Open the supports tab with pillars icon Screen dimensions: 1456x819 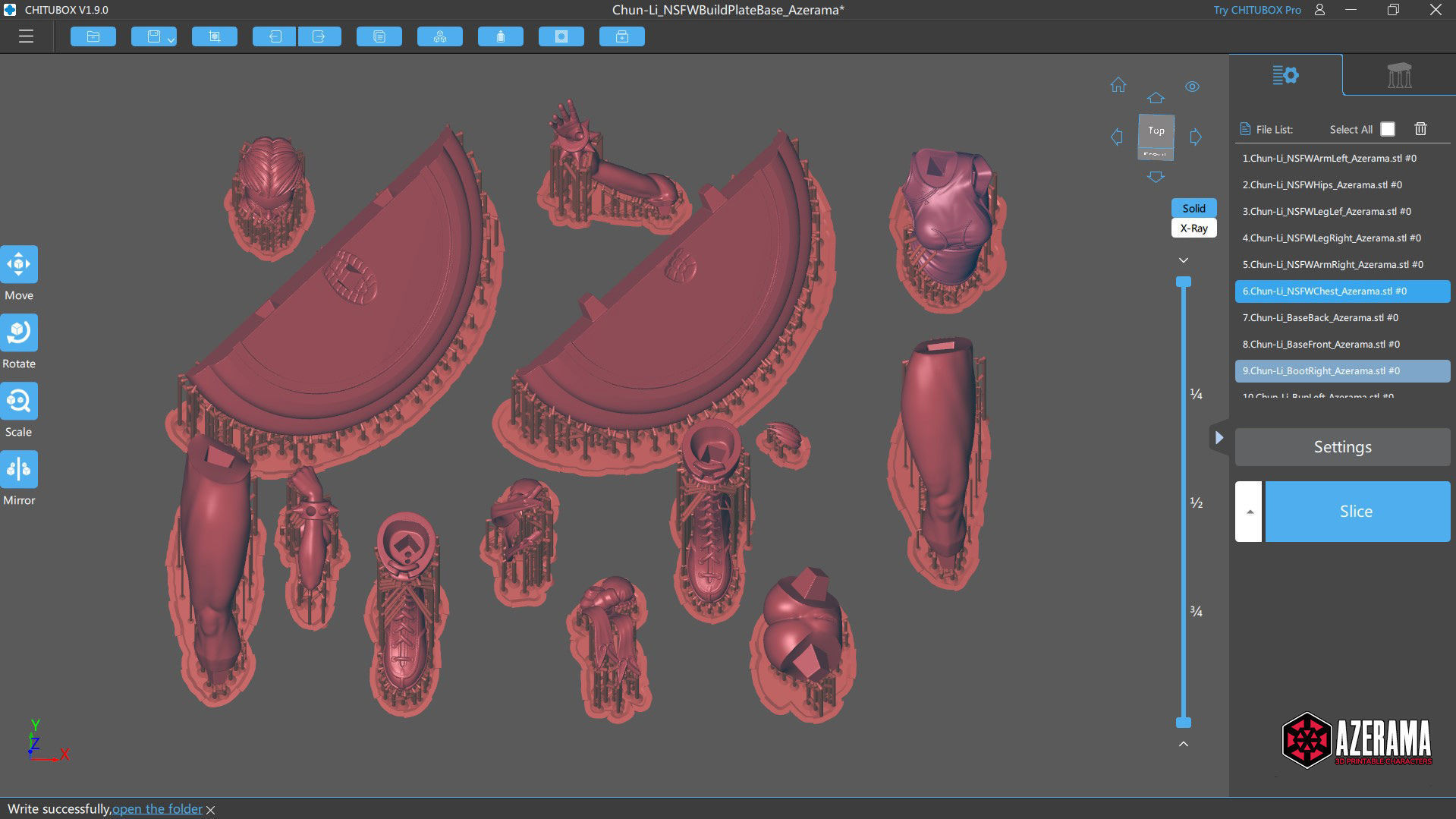click(x=1399, y=75)
